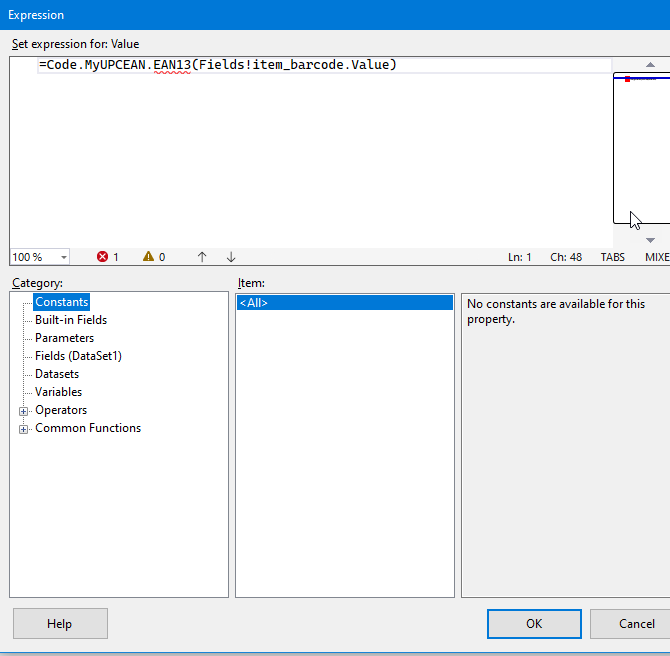Screen dimensions: 670x656
Task: Select Fields (DataSet1) category
Action: [x=79, y=356]
